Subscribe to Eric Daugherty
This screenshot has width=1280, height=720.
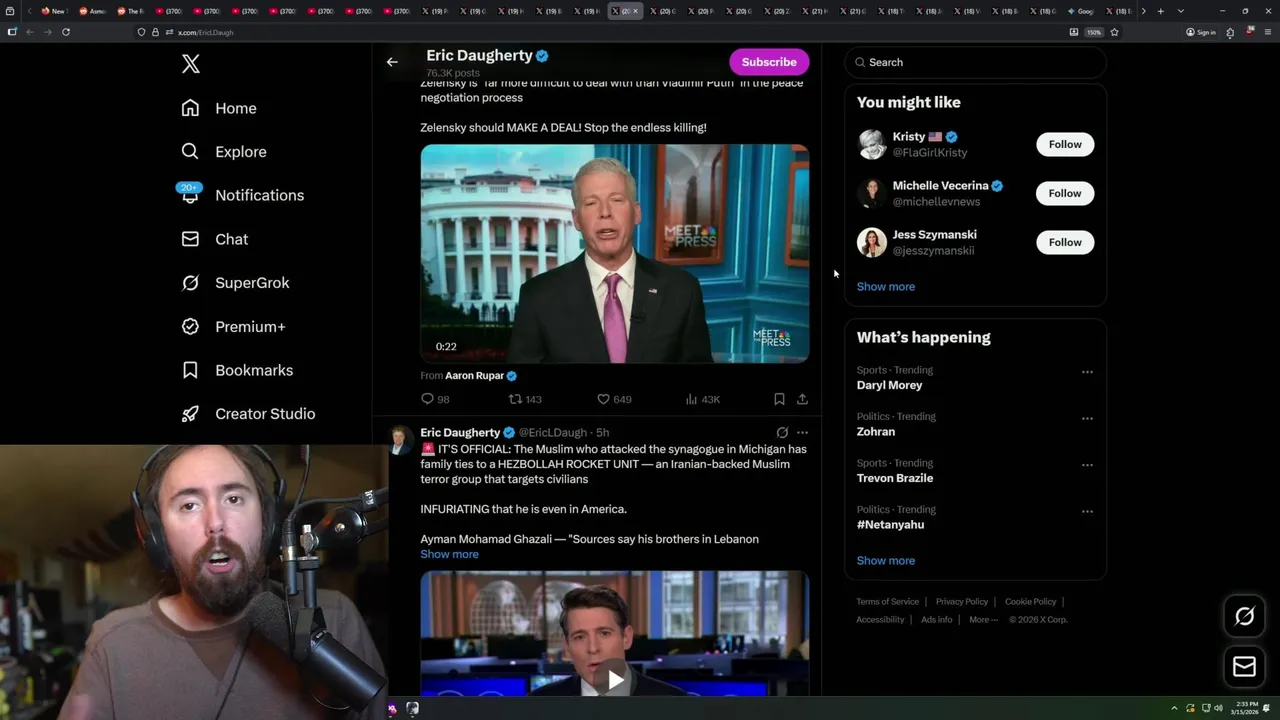[769, 62]
